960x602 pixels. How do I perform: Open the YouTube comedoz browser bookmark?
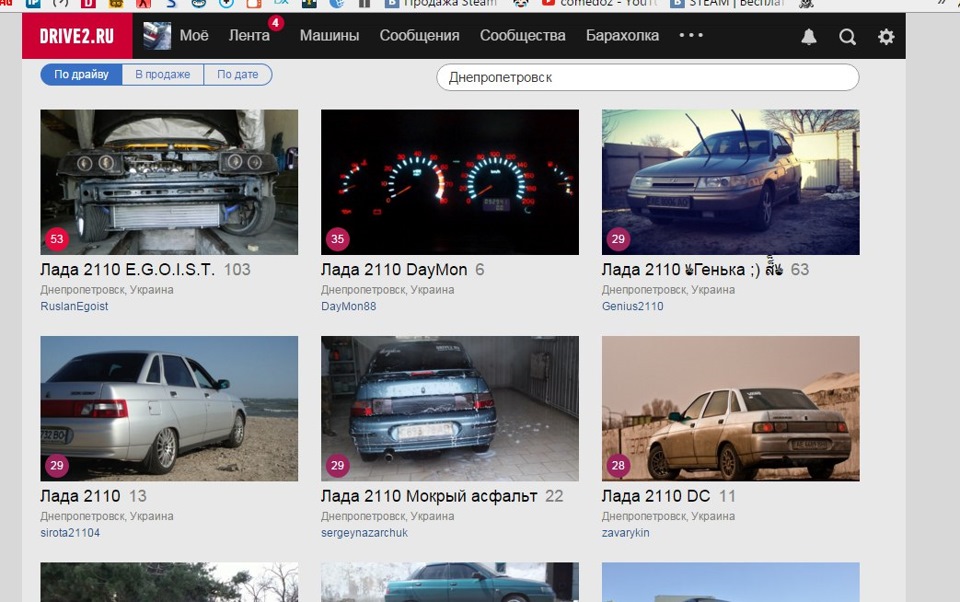coord(600,4)
